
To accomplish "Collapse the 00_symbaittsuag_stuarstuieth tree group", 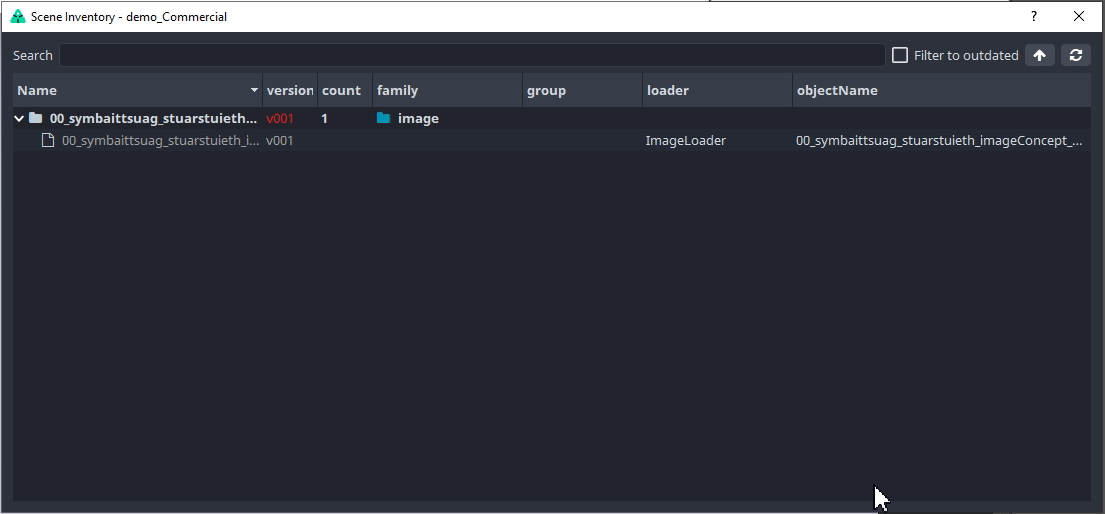I will click(x=20, y=118).
